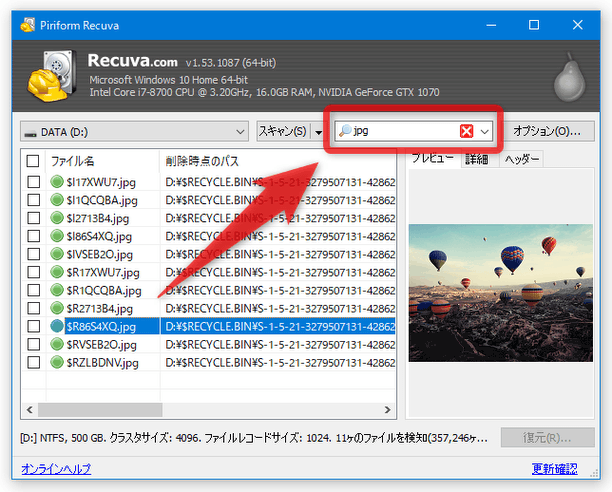Check the box for $IVSEB2O.jpg
The height and width of the screenshot is (492, 612).
point(34,254)
